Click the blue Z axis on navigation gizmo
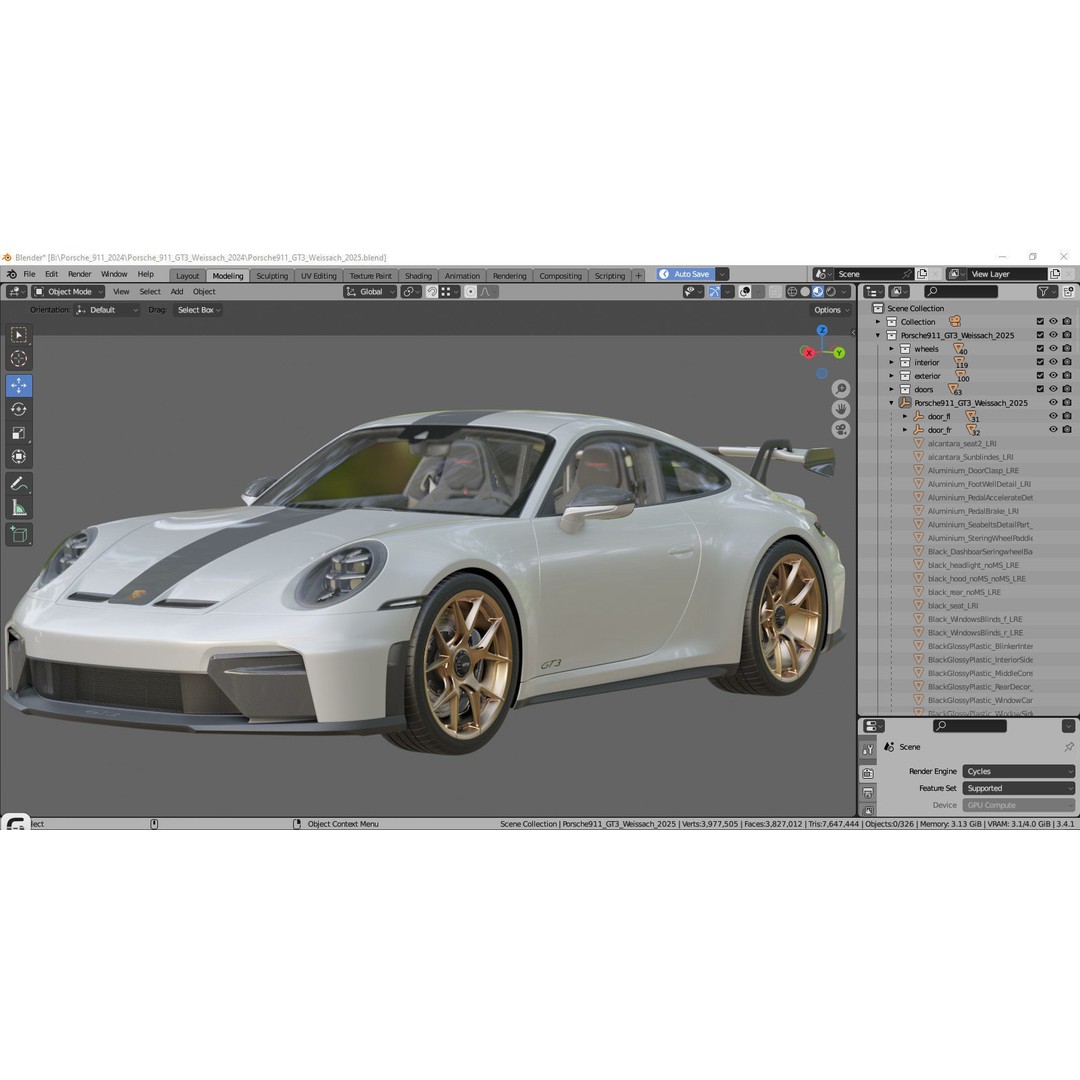The height and width of the screenshot is (1080, 1080). pos(822,331)
